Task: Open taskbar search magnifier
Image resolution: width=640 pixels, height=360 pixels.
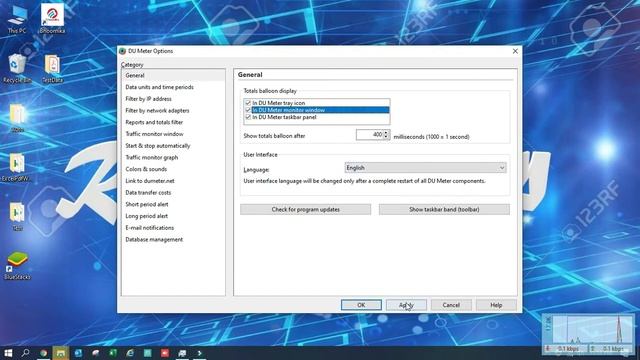Action: pos(25,353)
